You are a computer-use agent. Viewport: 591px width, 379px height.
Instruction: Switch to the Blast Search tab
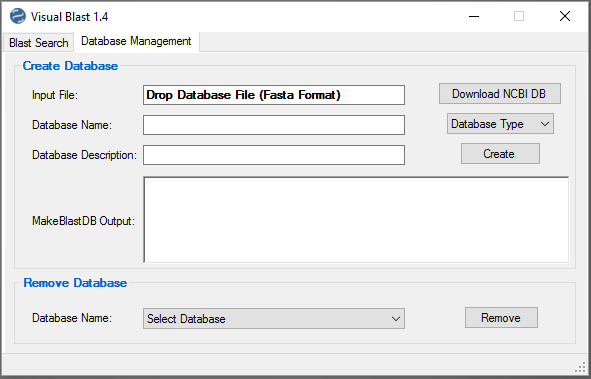pos(38,43)
